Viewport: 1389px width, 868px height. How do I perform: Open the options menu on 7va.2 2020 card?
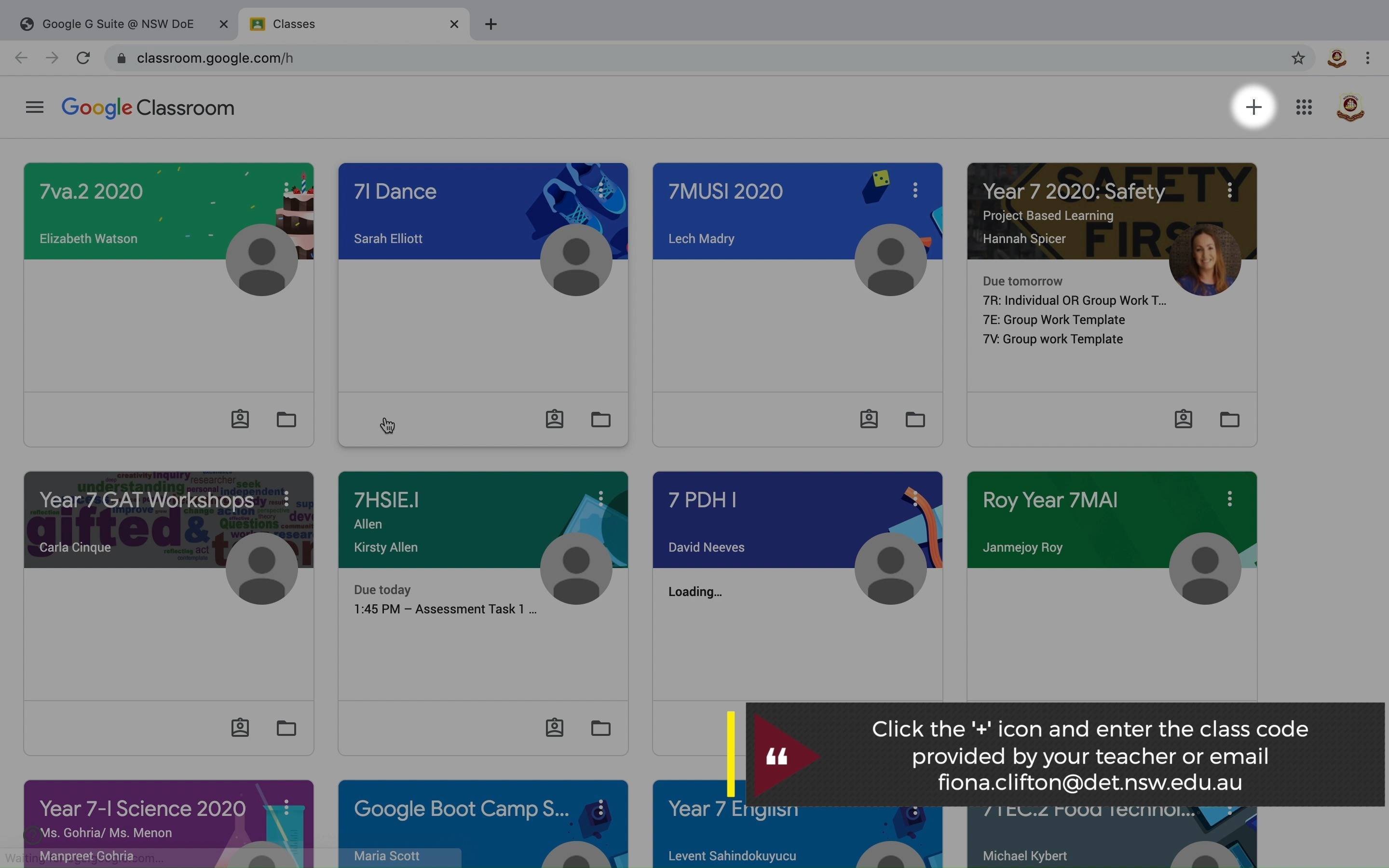[x=286, y=190]
